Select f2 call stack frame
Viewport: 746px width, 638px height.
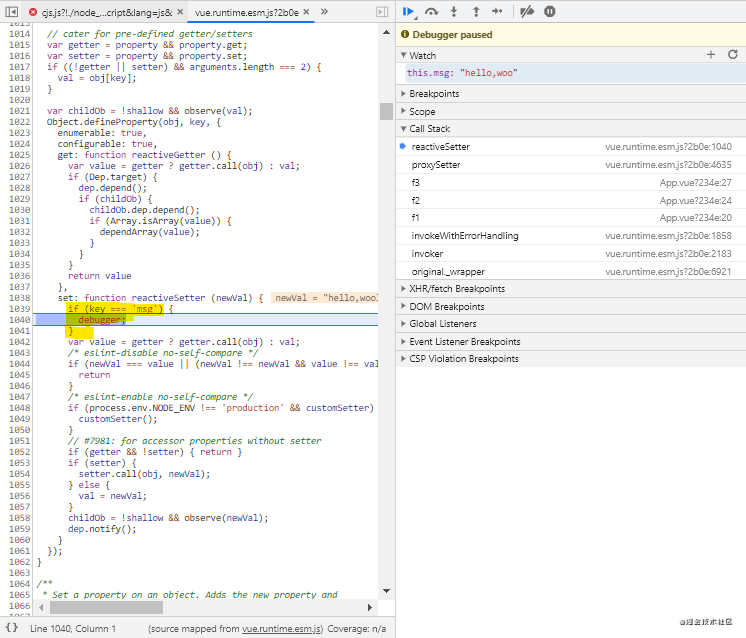[571, 200]
